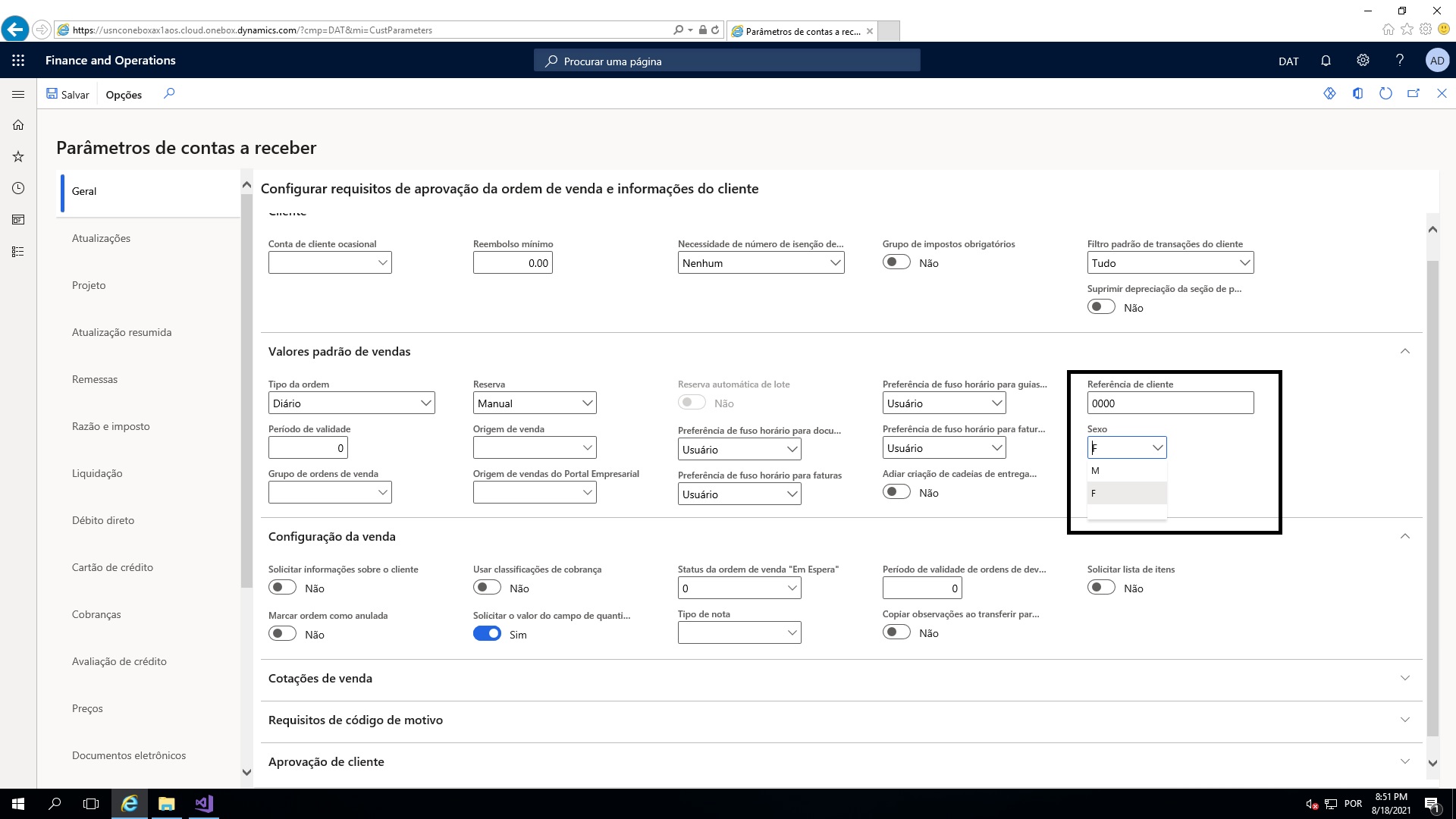Click the Salvar button
Image resolution: width=1456 pixels, height=819 pixels.
click(x=67, y=94)
